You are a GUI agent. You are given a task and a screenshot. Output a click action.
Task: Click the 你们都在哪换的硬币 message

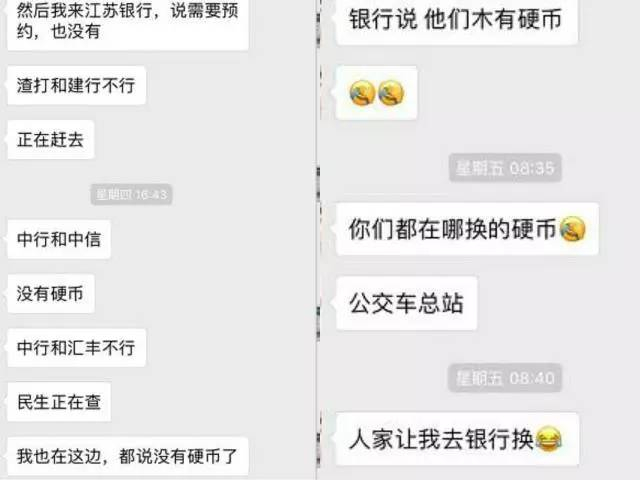[x=467, y=229]
